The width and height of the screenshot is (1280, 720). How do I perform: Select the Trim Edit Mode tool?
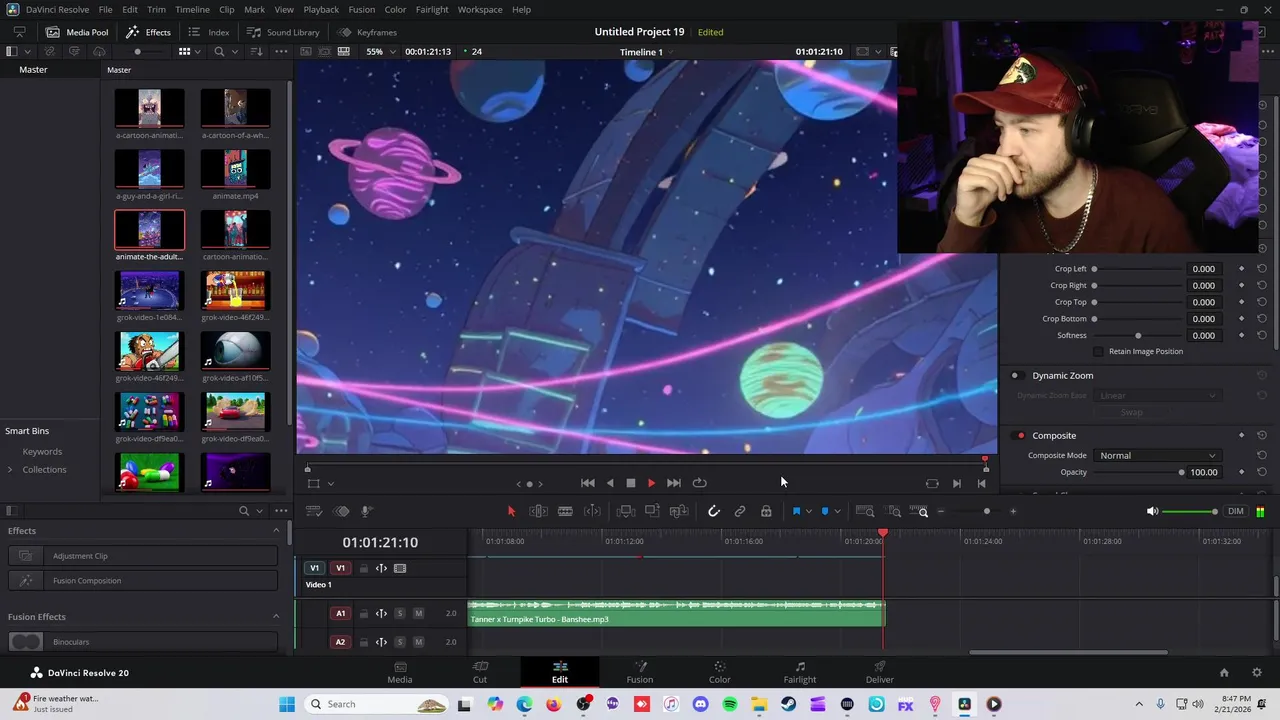[x=538, y=511]
